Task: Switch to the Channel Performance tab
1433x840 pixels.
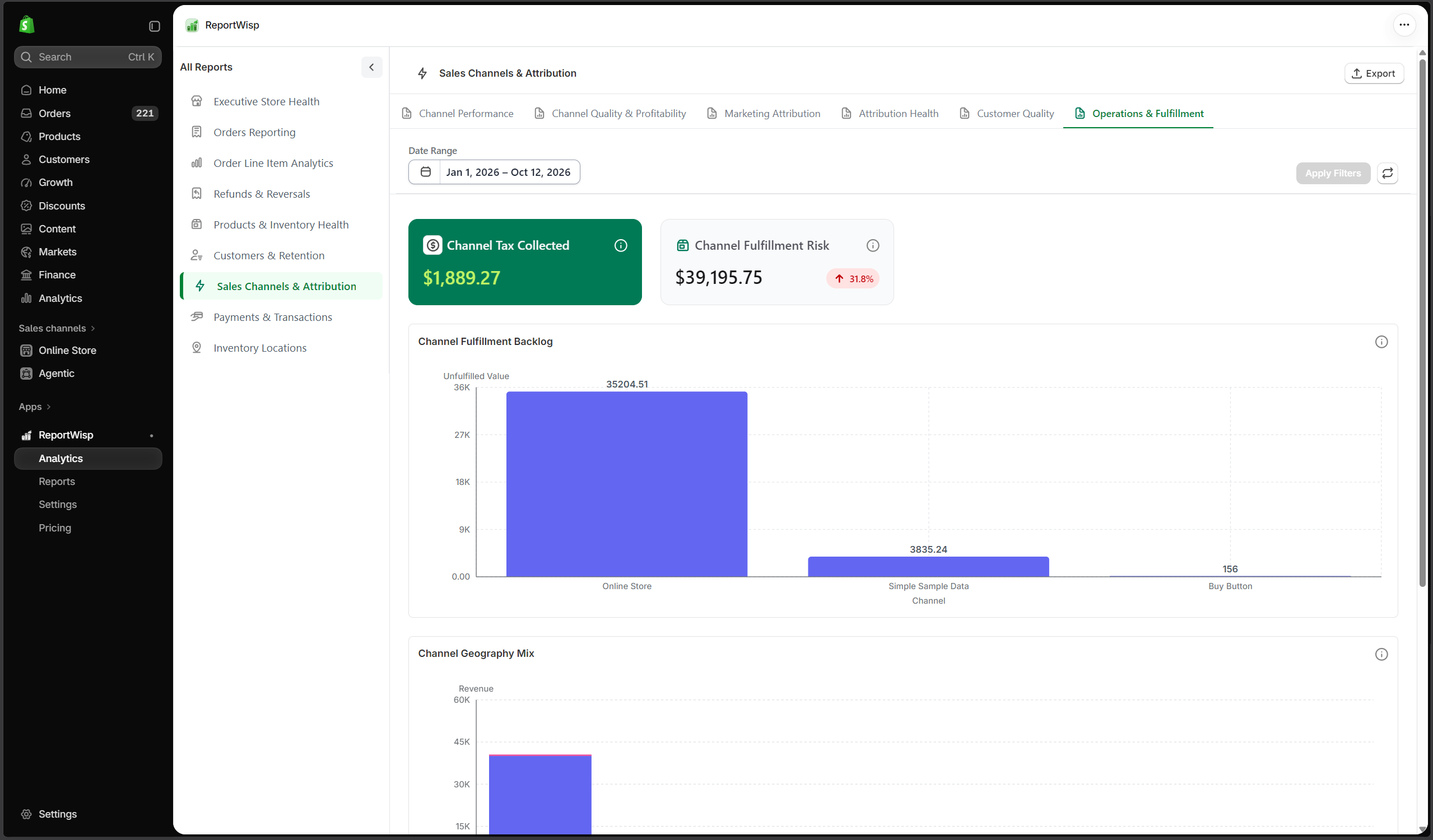Action: [457, 114]
